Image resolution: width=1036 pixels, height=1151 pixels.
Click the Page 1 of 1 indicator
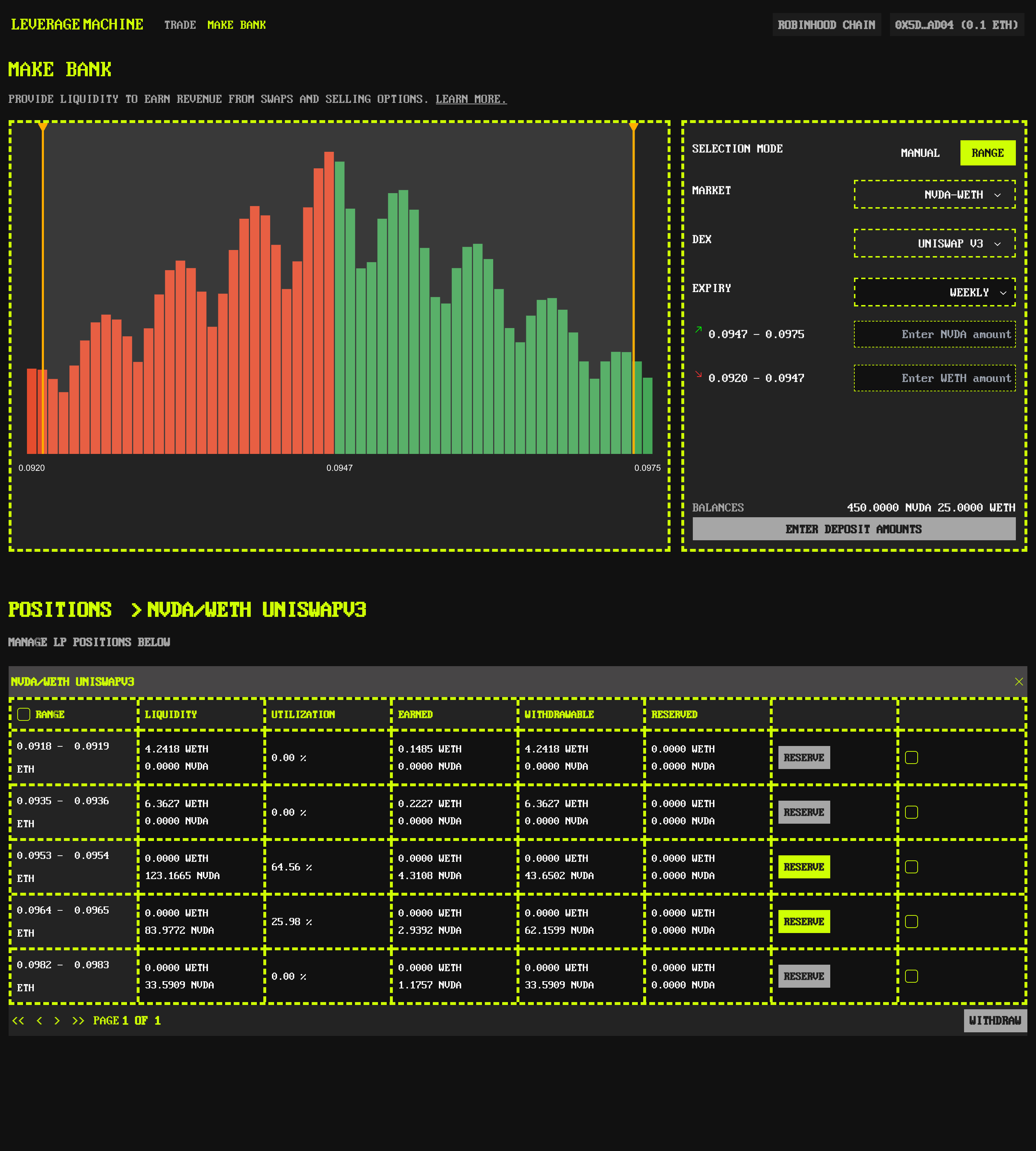pos(127,1021)
